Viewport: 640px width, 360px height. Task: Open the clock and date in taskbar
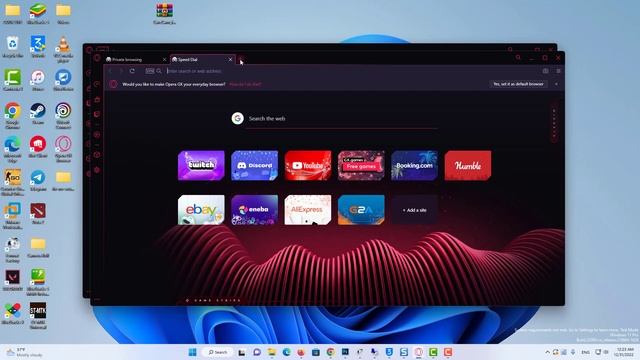[625, 352]
